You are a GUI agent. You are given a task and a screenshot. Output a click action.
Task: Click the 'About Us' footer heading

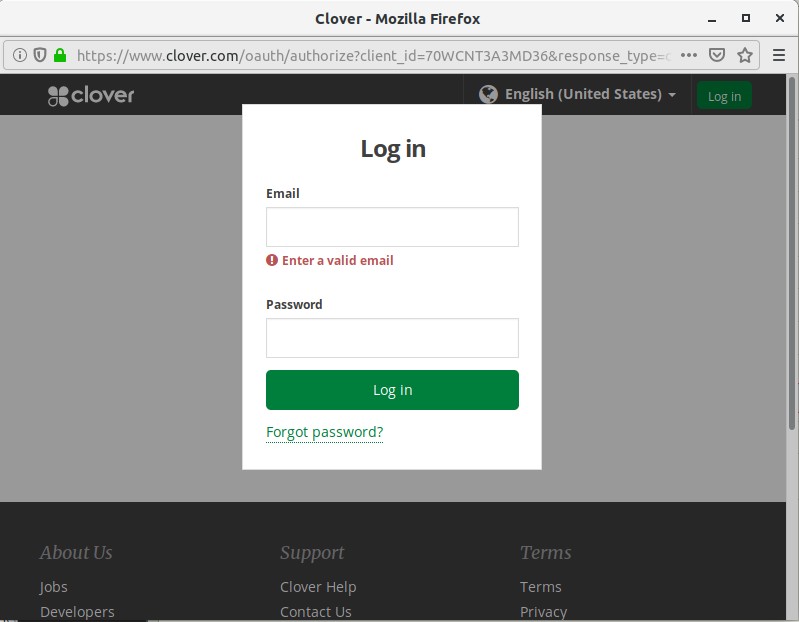point(76,553)
